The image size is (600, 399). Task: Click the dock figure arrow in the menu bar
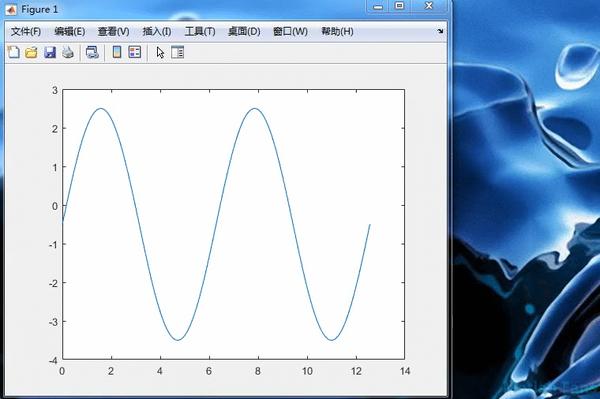pos(440,31)
